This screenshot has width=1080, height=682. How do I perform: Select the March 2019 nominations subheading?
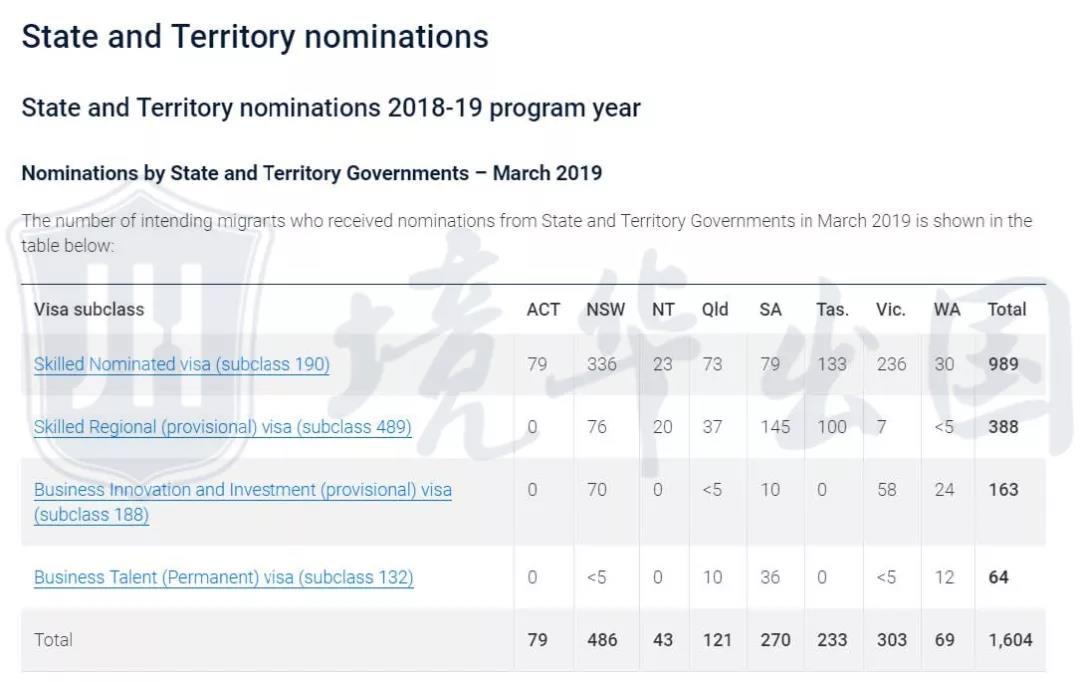click(311, 173)
